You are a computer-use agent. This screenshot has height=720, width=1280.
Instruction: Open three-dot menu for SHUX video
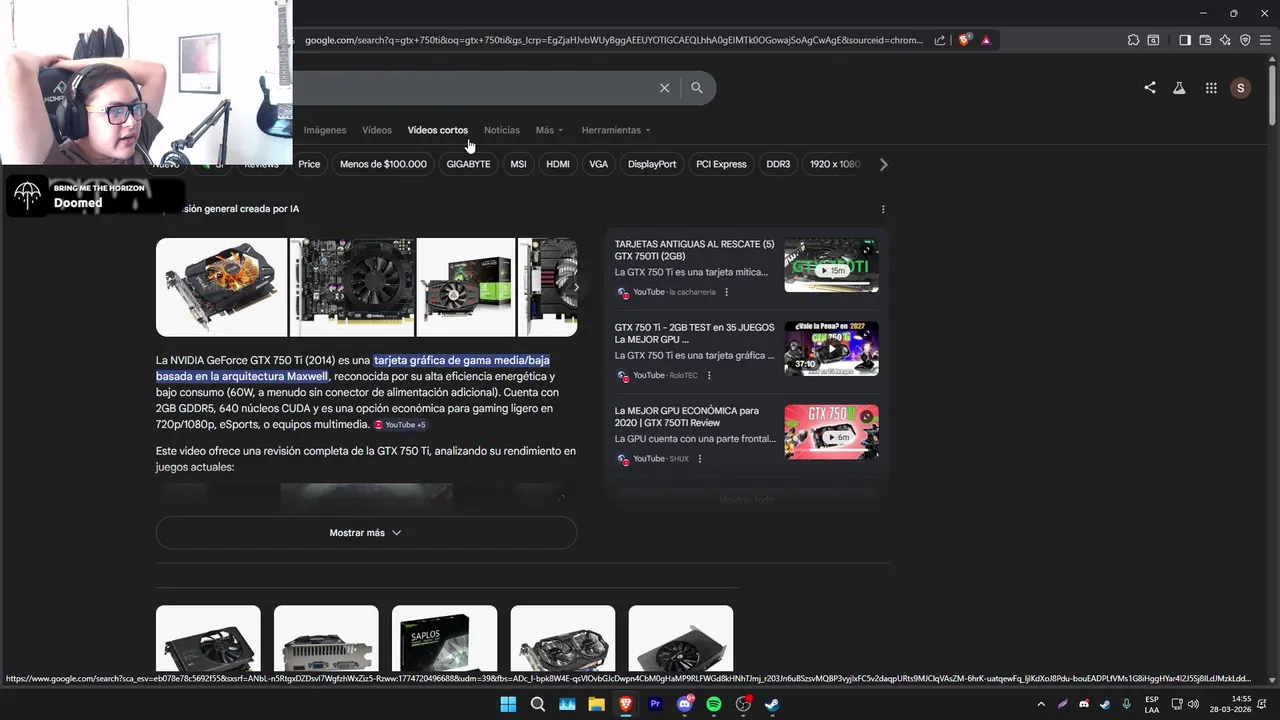[700, 458]
